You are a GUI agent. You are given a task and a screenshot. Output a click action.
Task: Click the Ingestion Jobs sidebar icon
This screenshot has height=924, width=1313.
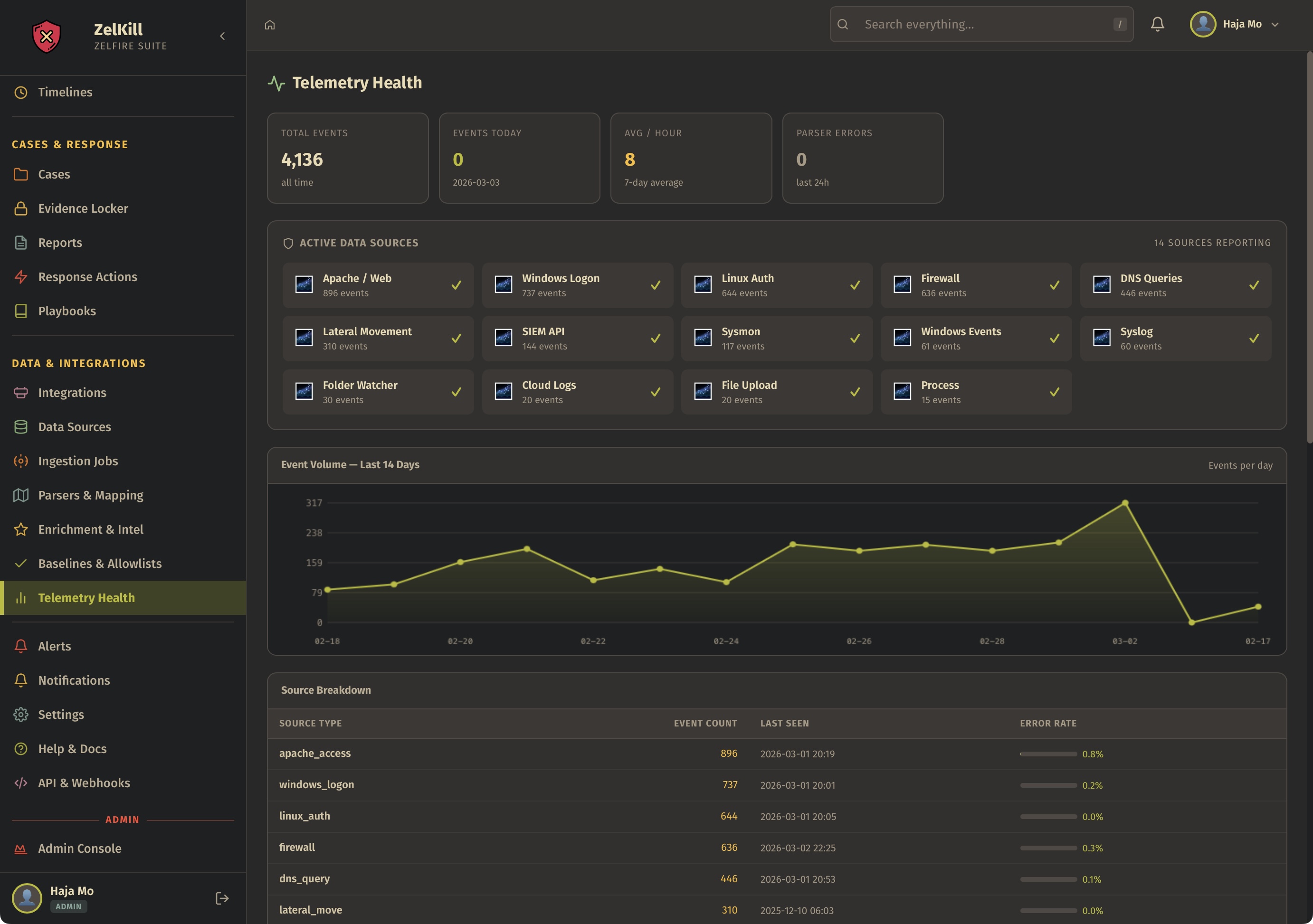(21, 461)
